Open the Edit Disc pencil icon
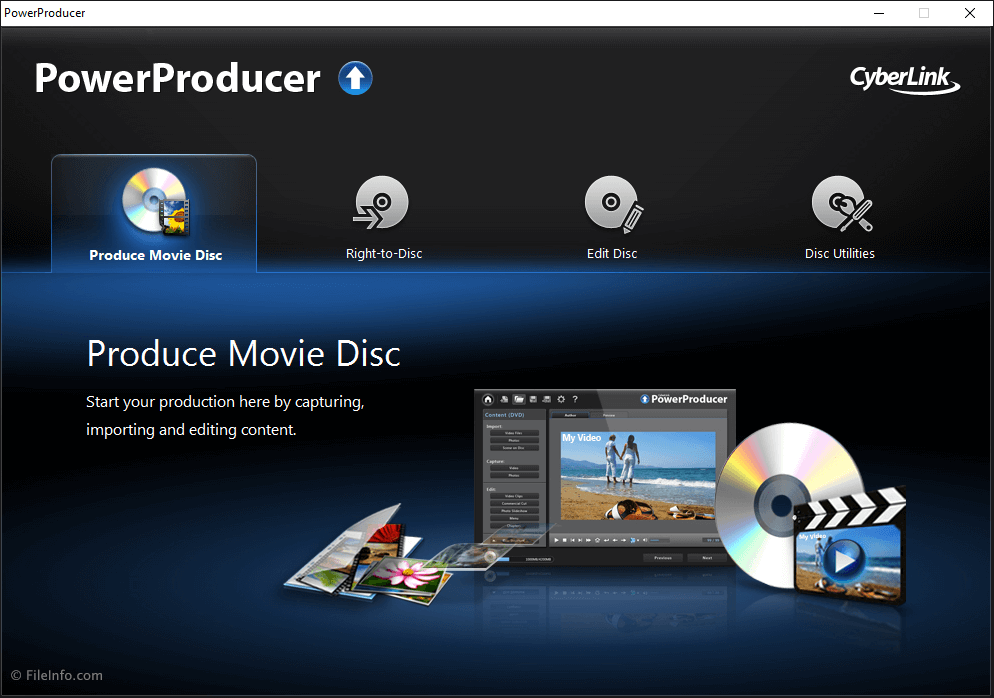 coord(614,204)
